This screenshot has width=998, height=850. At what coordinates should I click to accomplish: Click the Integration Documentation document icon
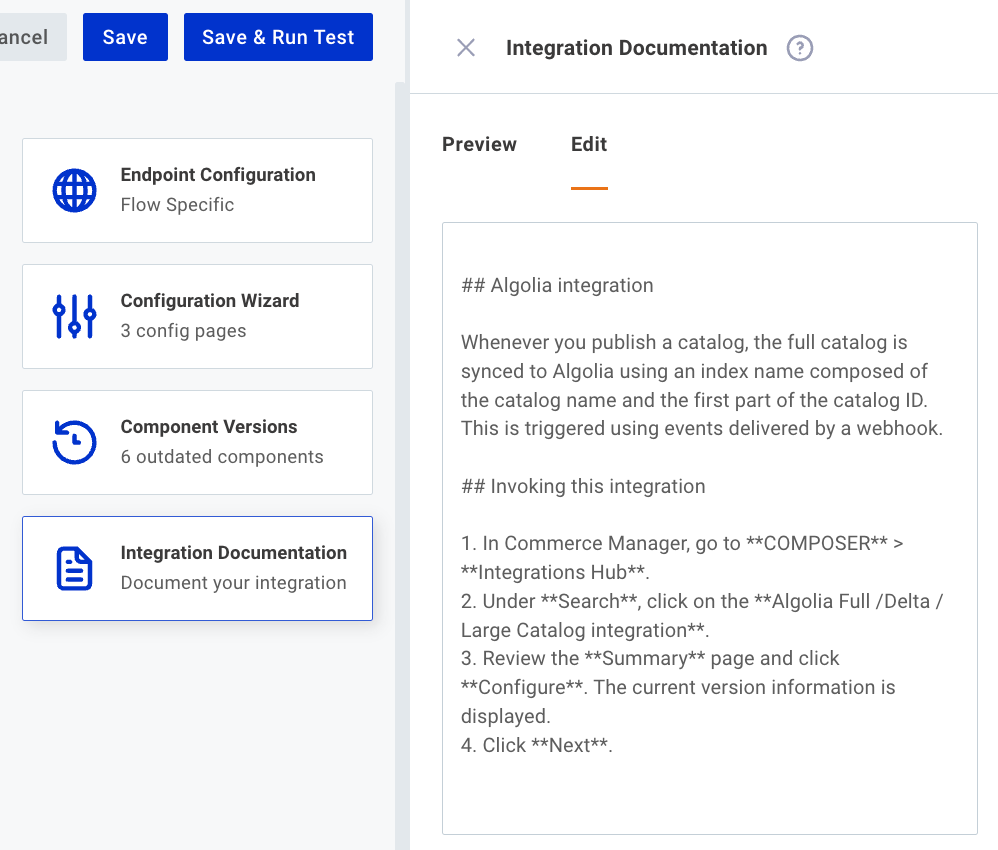pyautogui.click(x=75, y=568)
